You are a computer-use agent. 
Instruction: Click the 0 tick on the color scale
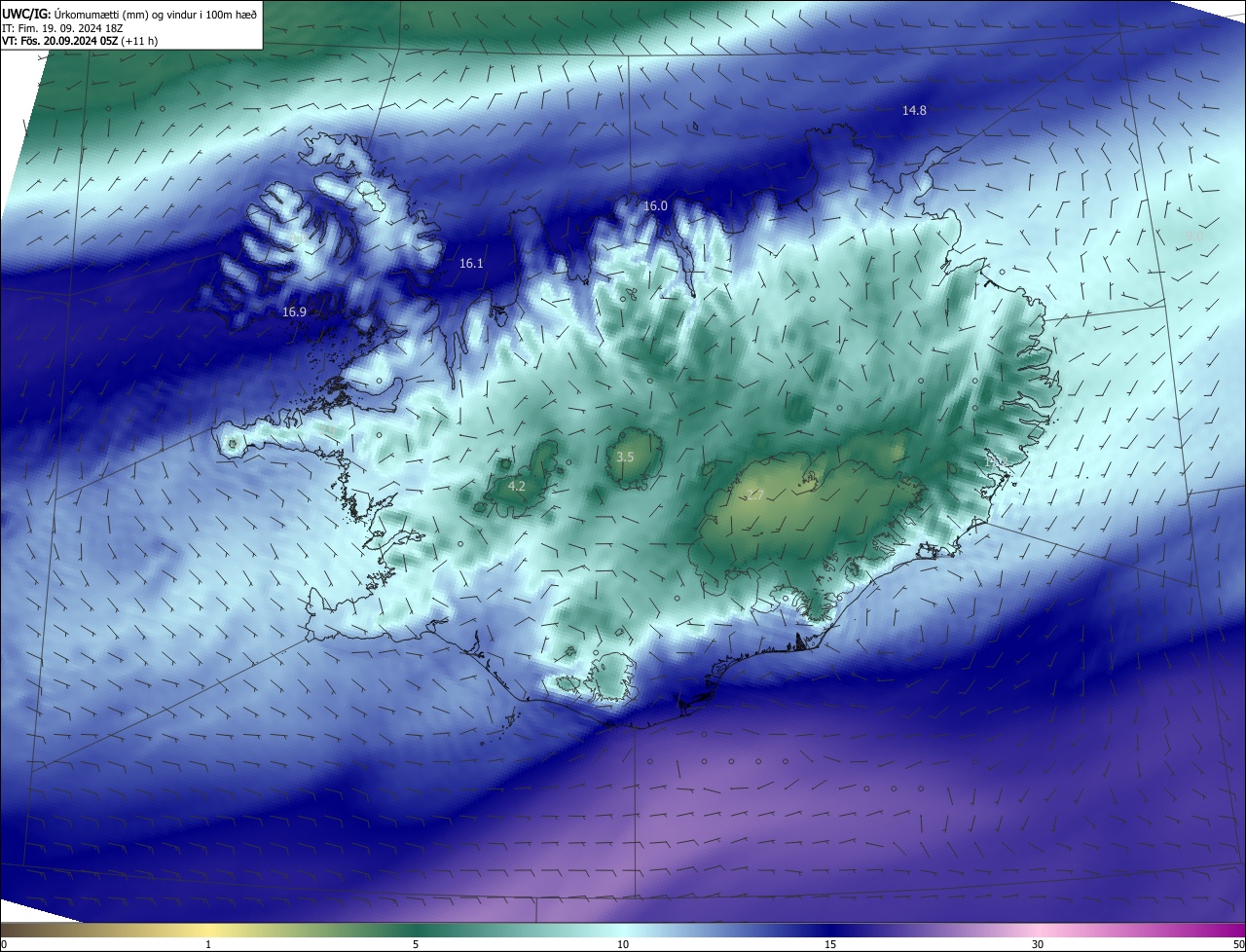4,944
